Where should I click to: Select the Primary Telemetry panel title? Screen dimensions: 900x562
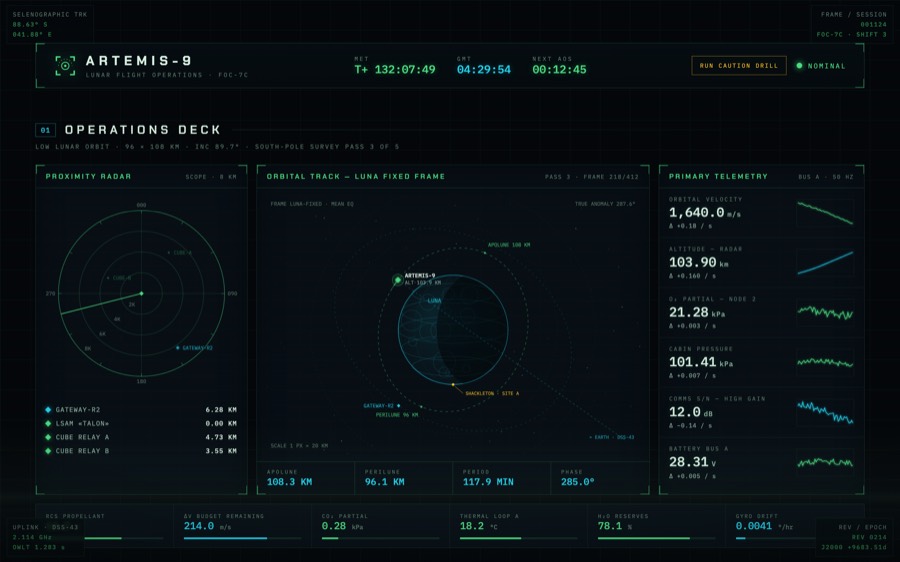[718, 176]
